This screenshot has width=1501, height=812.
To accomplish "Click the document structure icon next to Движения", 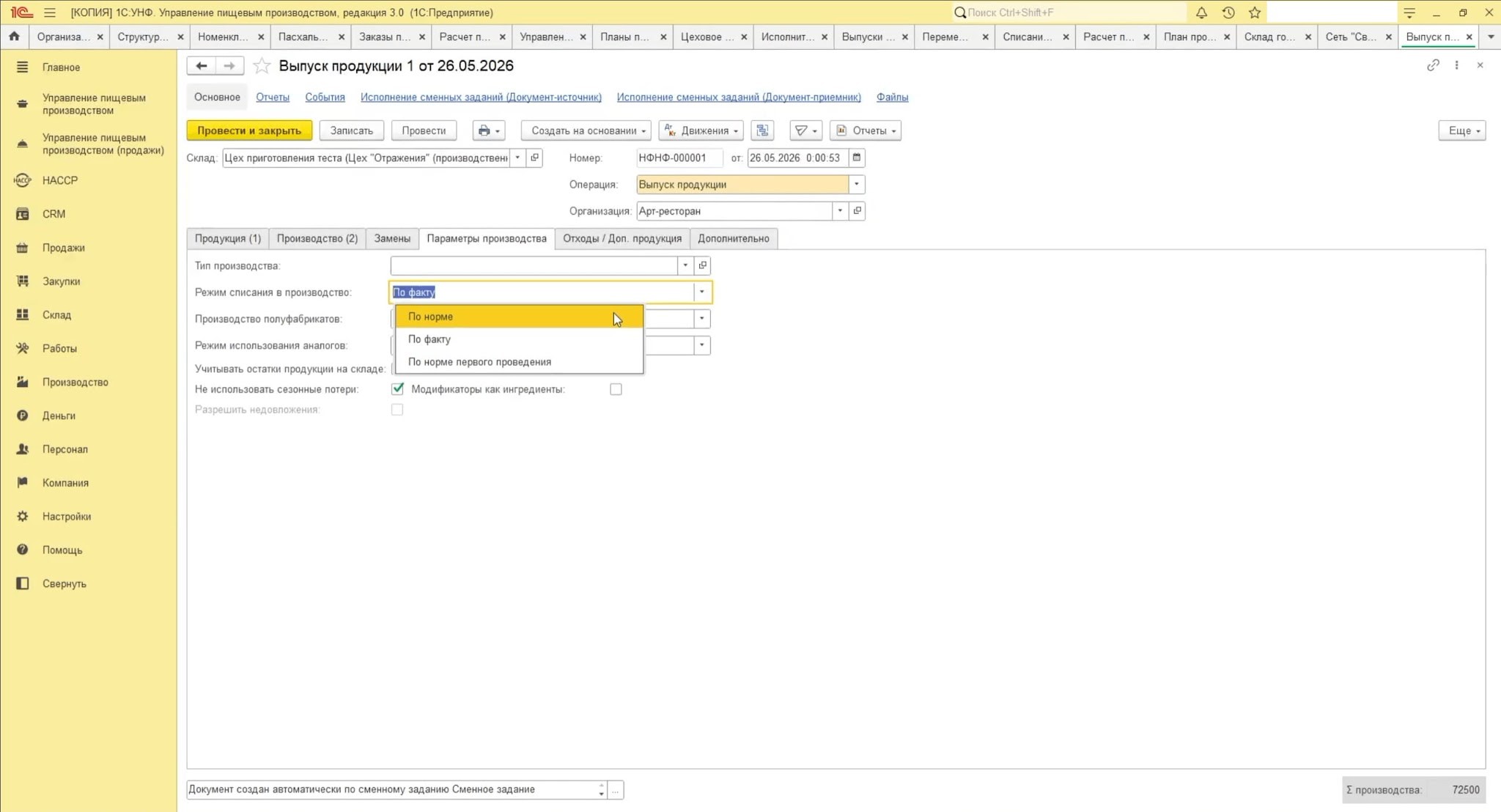I will (x=763, y=130).
